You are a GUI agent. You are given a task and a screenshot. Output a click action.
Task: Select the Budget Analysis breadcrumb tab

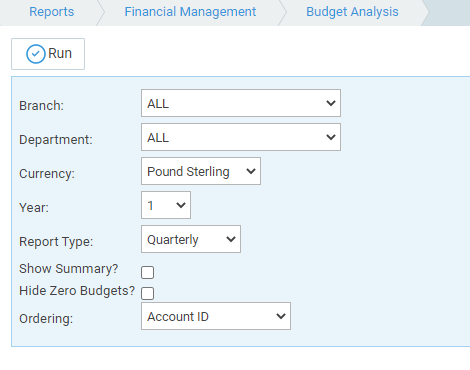(352, 12)
